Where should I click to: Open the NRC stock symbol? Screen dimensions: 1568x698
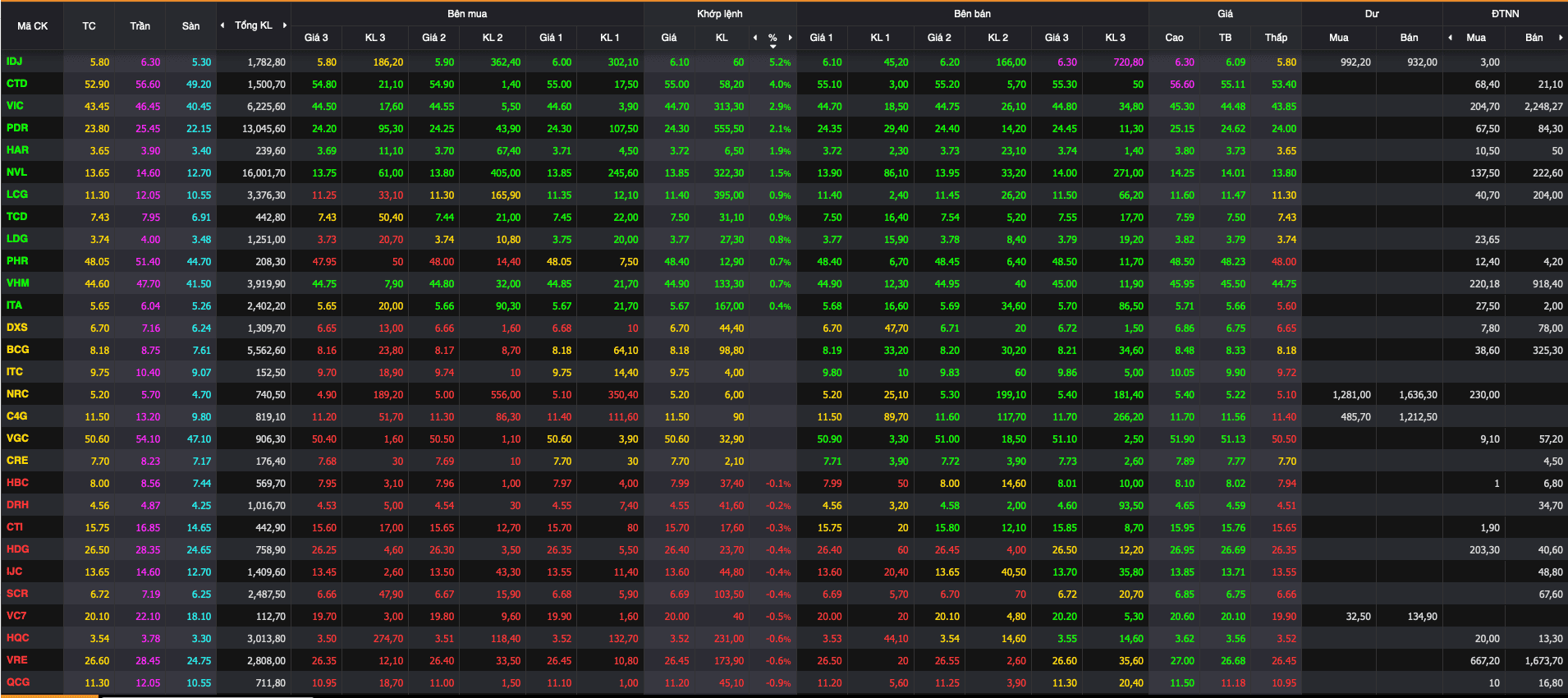click(x=17, y=394)
